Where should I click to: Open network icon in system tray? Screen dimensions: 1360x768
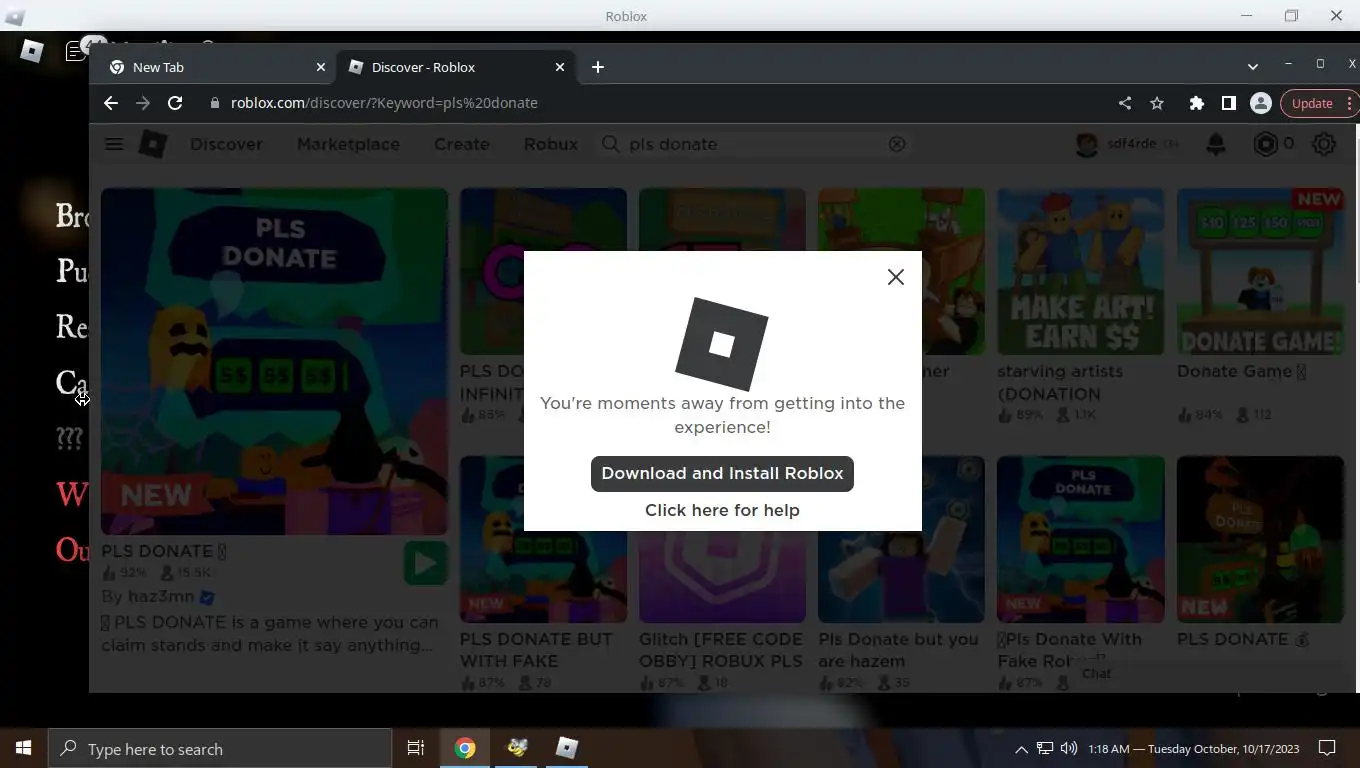coord(1045,749)
